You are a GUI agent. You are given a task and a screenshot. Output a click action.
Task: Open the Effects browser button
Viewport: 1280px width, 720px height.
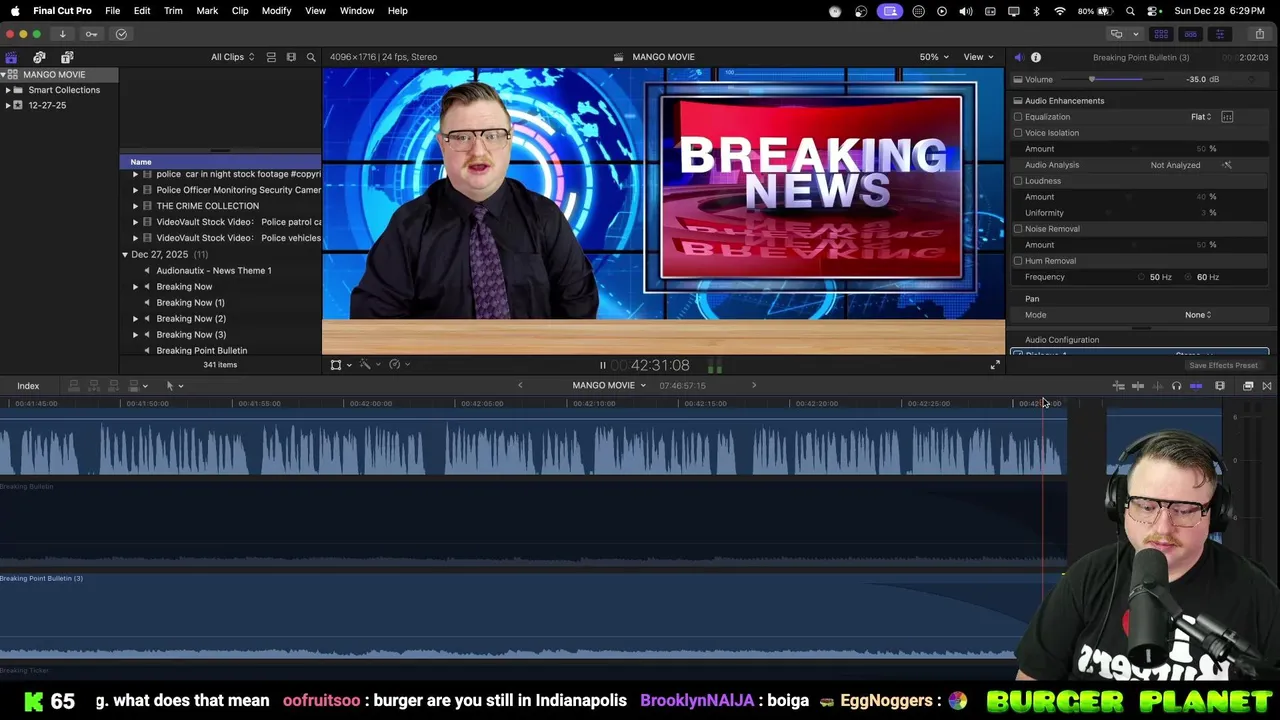coord(1248,386)
